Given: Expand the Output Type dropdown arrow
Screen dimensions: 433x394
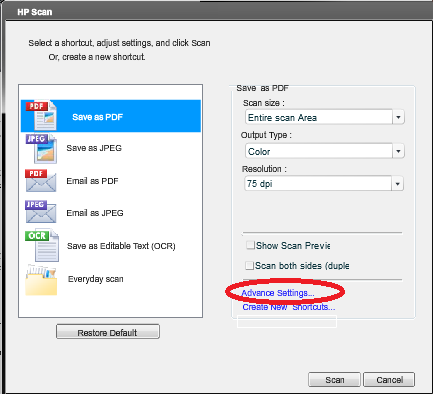Looking at the screenshot, I should coord(398,151).
